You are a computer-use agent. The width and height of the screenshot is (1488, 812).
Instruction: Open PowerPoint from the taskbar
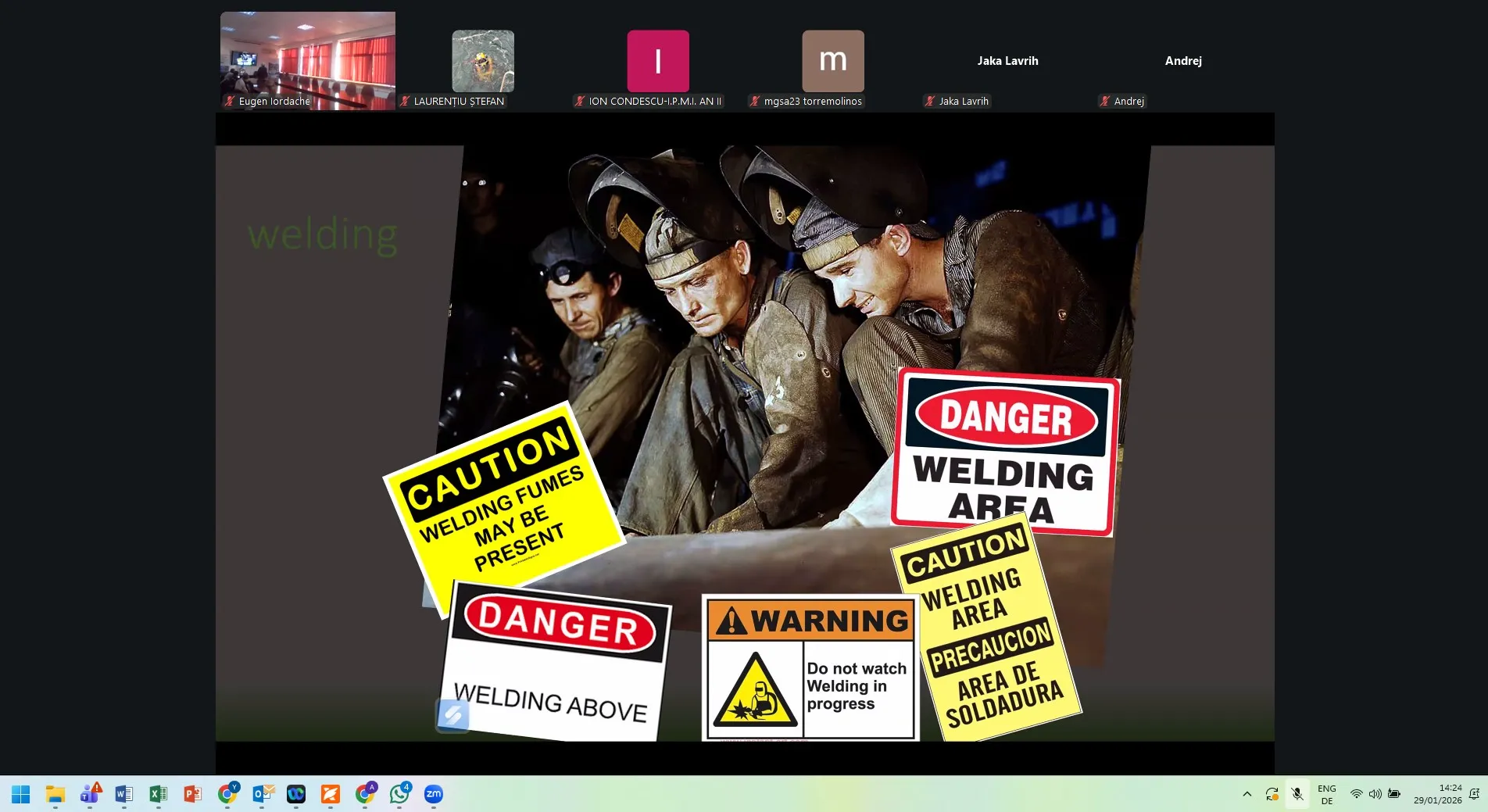pyautogui.click(x=192, y=794)
